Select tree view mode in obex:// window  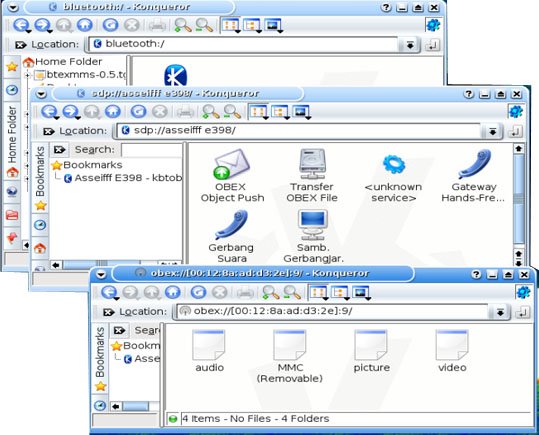coord(340,293)
